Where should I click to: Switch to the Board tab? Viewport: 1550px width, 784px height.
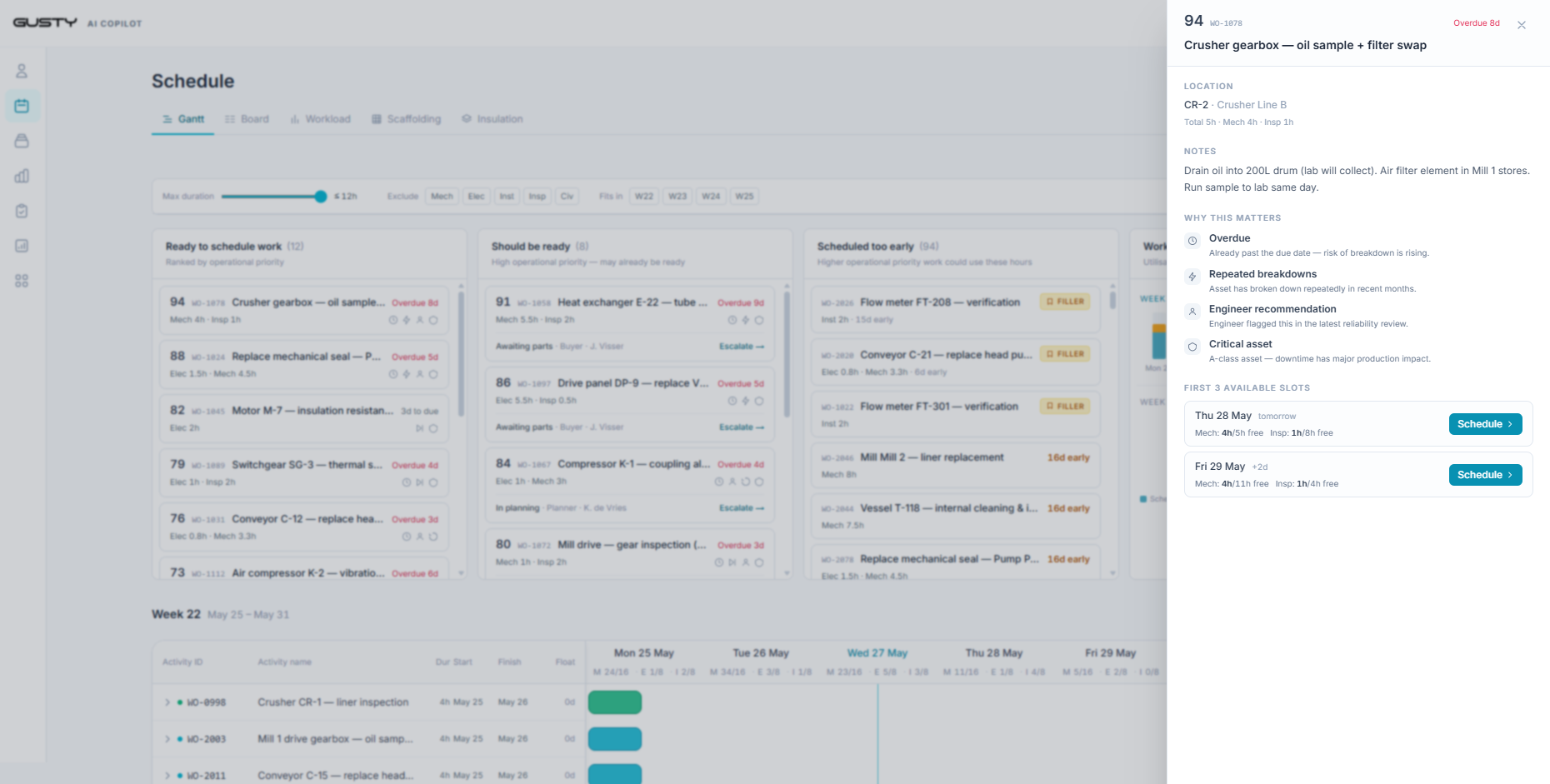(x=247, y=119)
